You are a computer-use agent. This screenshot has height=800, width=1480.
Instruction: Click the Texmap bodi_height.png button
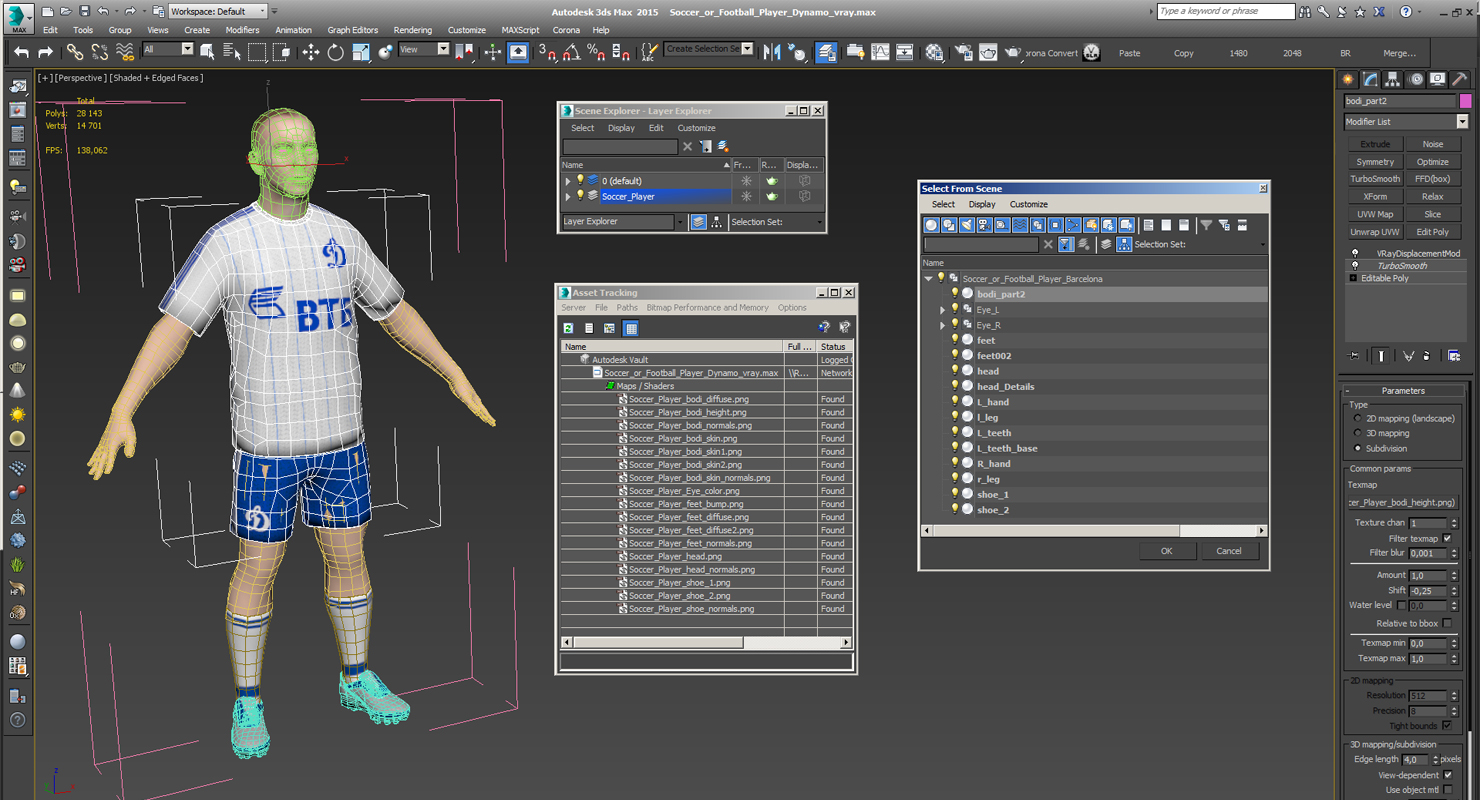click(x=1402, y=503)
